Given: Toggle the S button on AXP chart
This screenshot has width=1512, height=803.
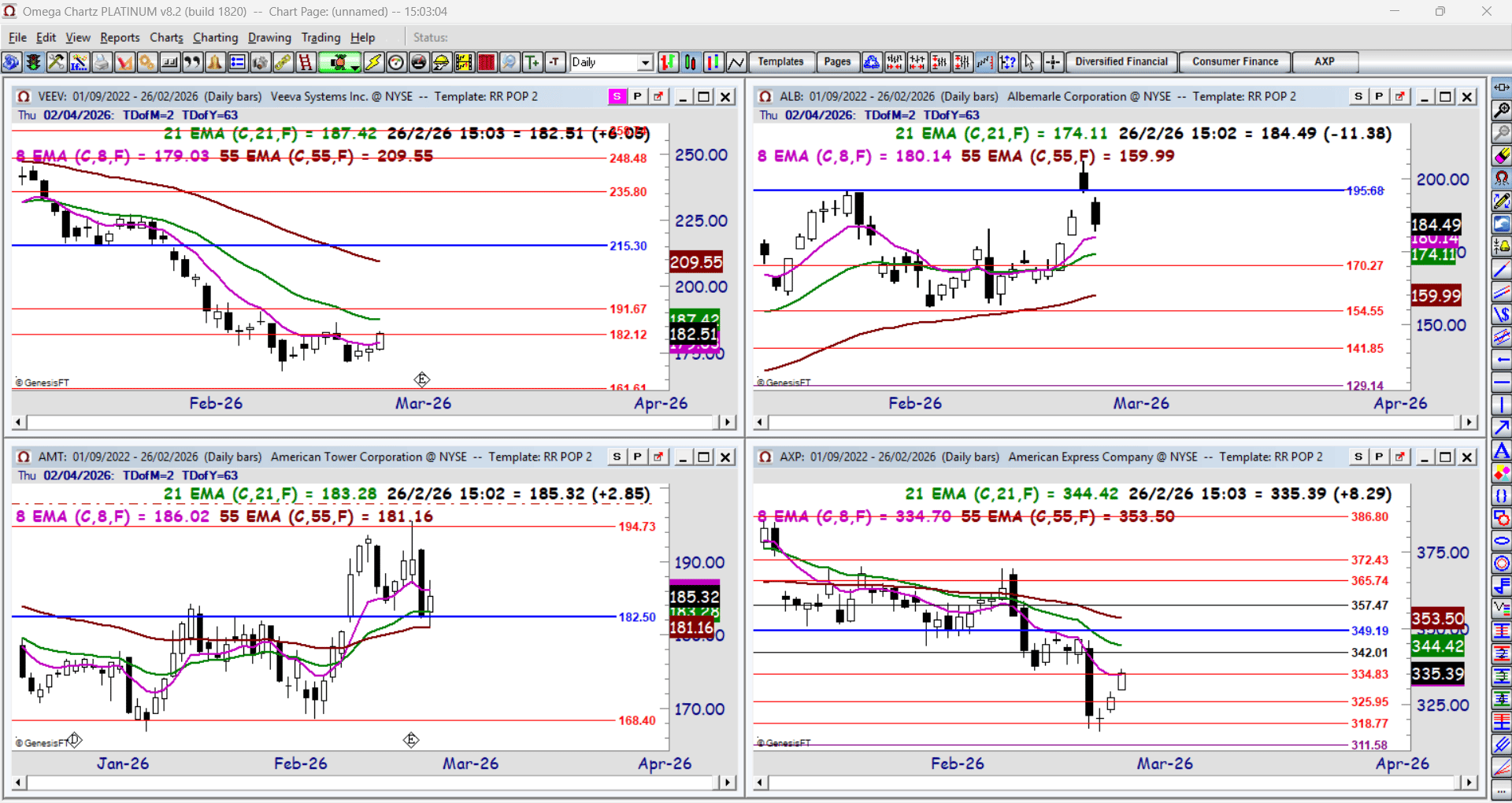Looking at the screenshot, I should [x=1358, y=457].
